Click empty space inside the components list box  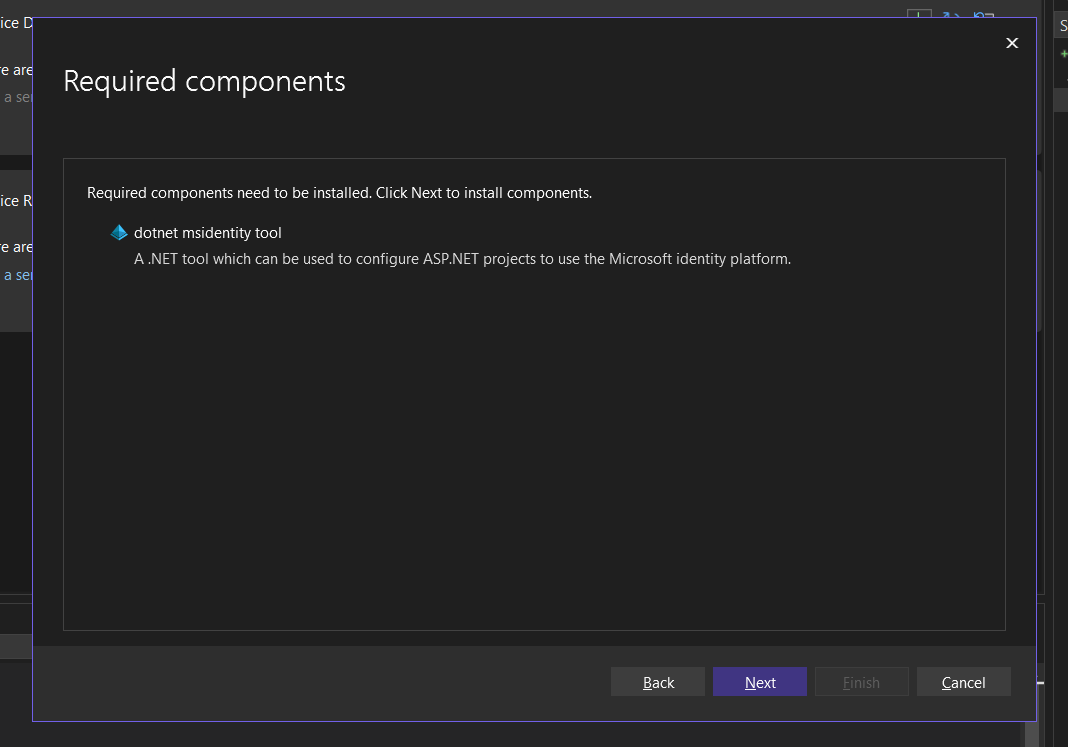[534, 450]
